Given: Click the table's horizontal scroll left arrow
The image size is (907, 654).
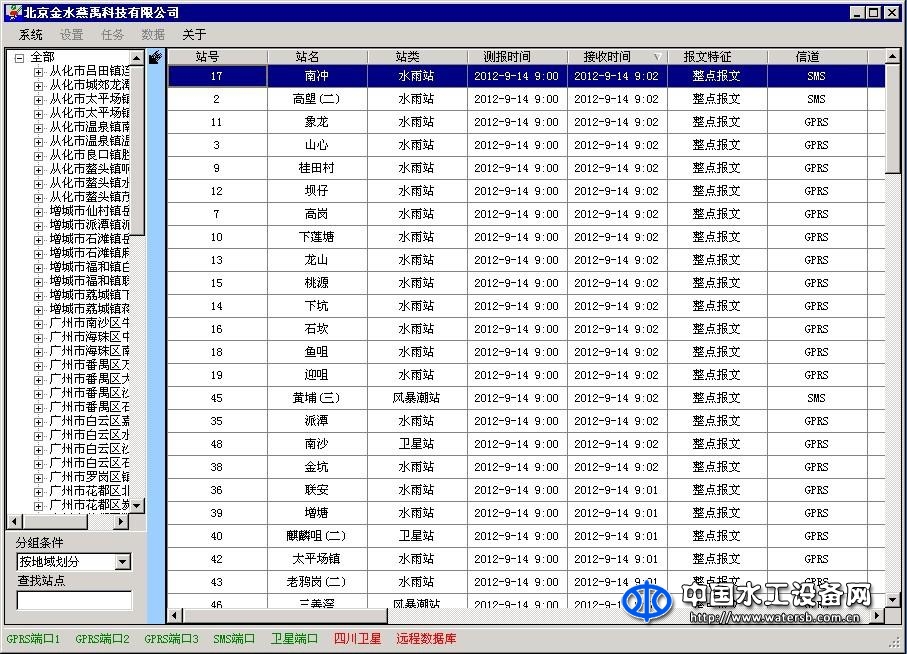Looking at the screenshot, I should click(175, 616).
